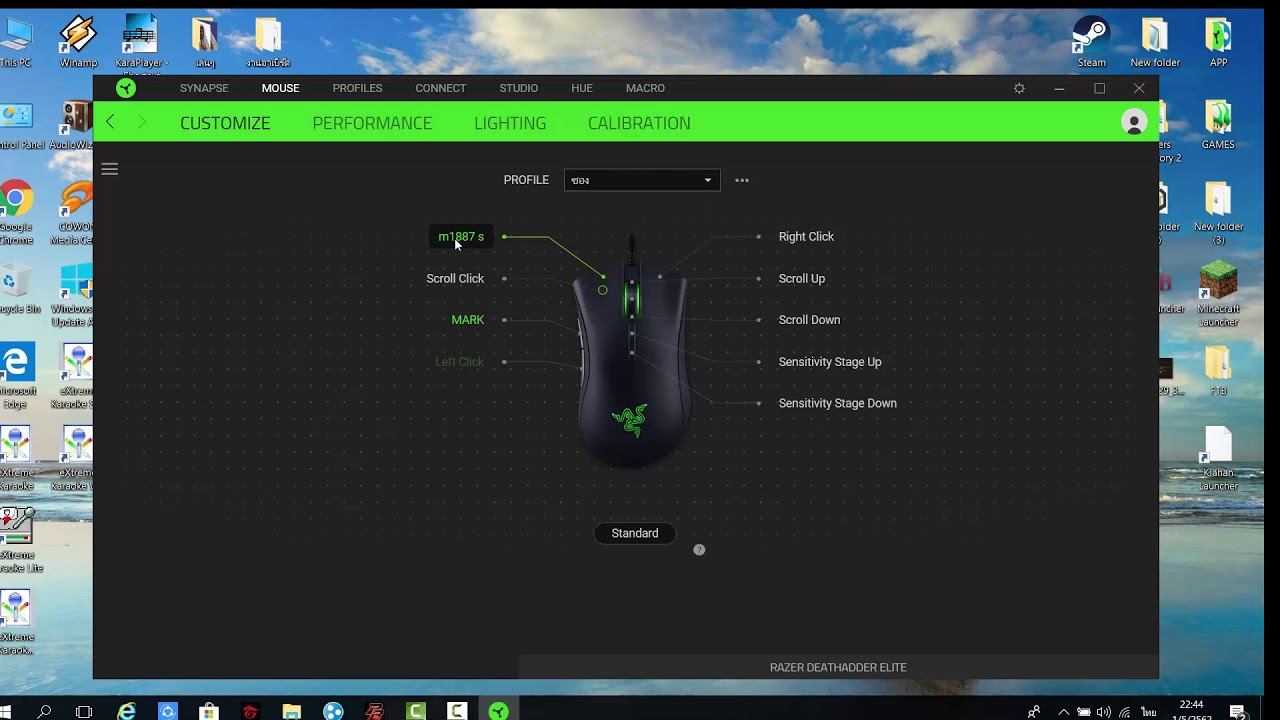Click the Scroll Down assignment
Image resolution: width=1280 pixels, height=720 pixels.
[809, 320]
